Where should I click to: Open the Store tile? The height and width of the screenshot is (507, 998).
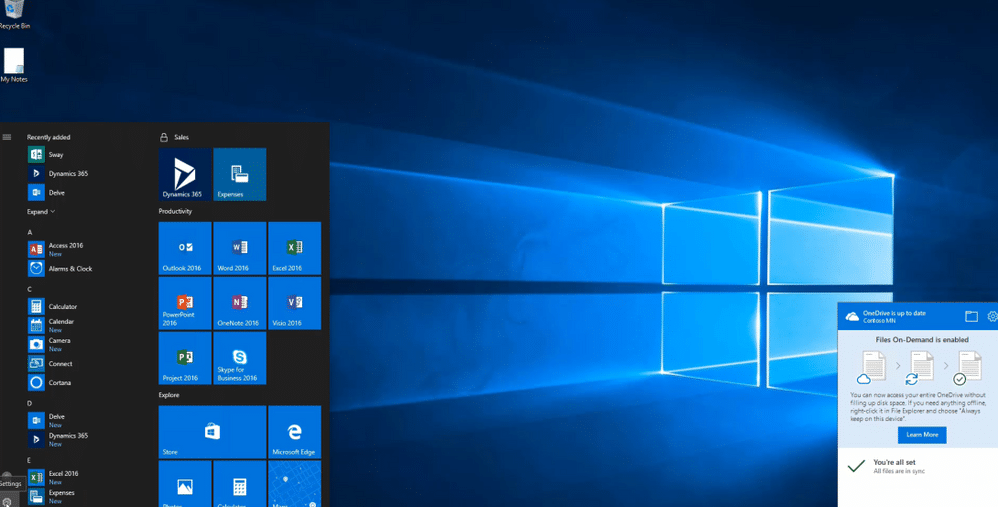pos(212,432)
